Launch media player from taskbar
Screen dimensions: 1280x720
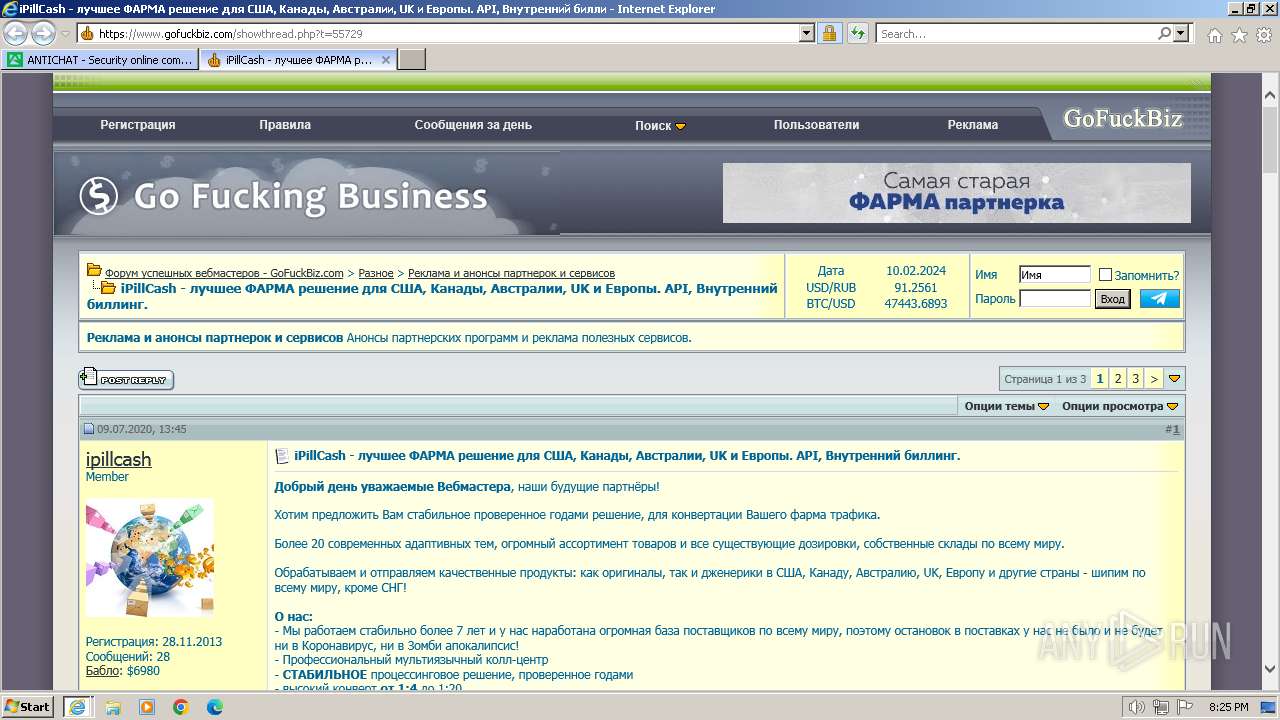coord(147,707)
